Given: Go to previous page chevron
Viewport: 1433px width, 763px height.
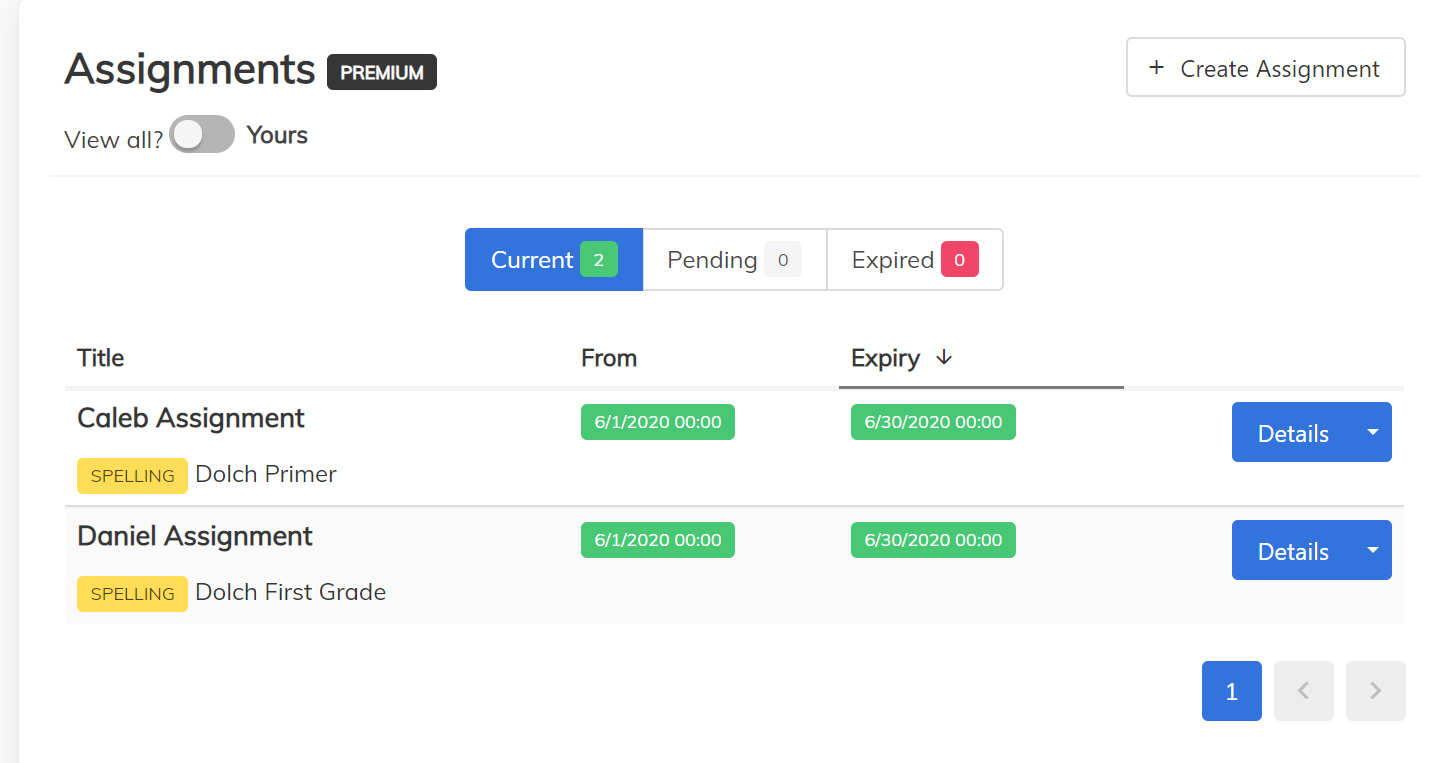Looking at the screenshot, I should coord(1303,691).
